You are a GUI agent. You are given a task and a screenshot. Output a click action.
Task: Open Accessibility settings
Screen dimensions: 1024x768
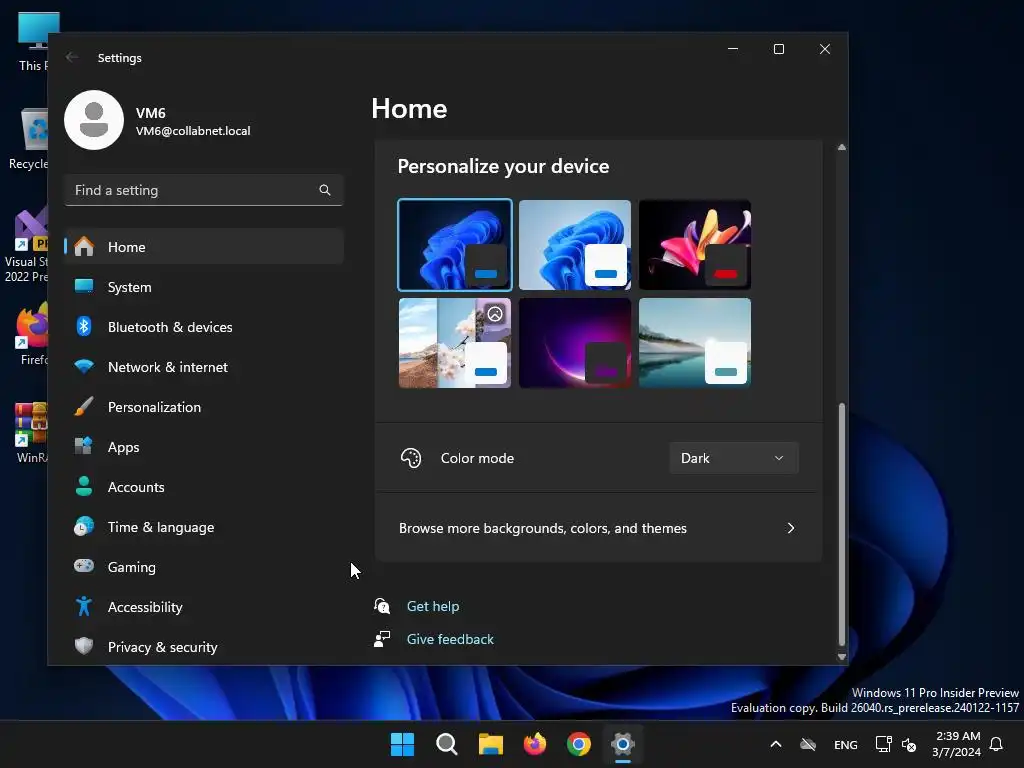click(204, 607)
